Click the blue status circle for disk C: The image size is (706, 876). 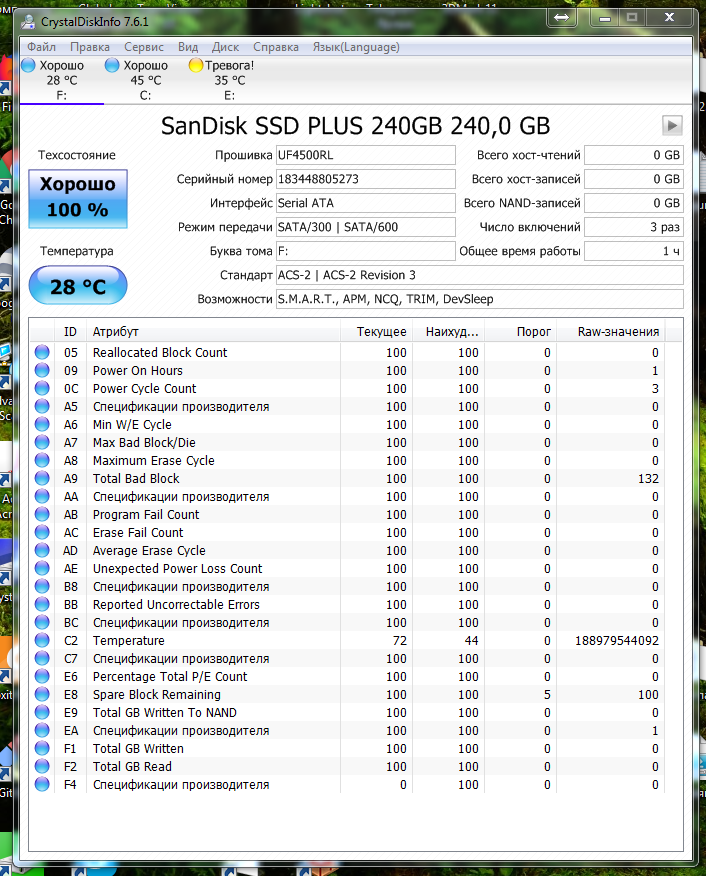(112, 65)
